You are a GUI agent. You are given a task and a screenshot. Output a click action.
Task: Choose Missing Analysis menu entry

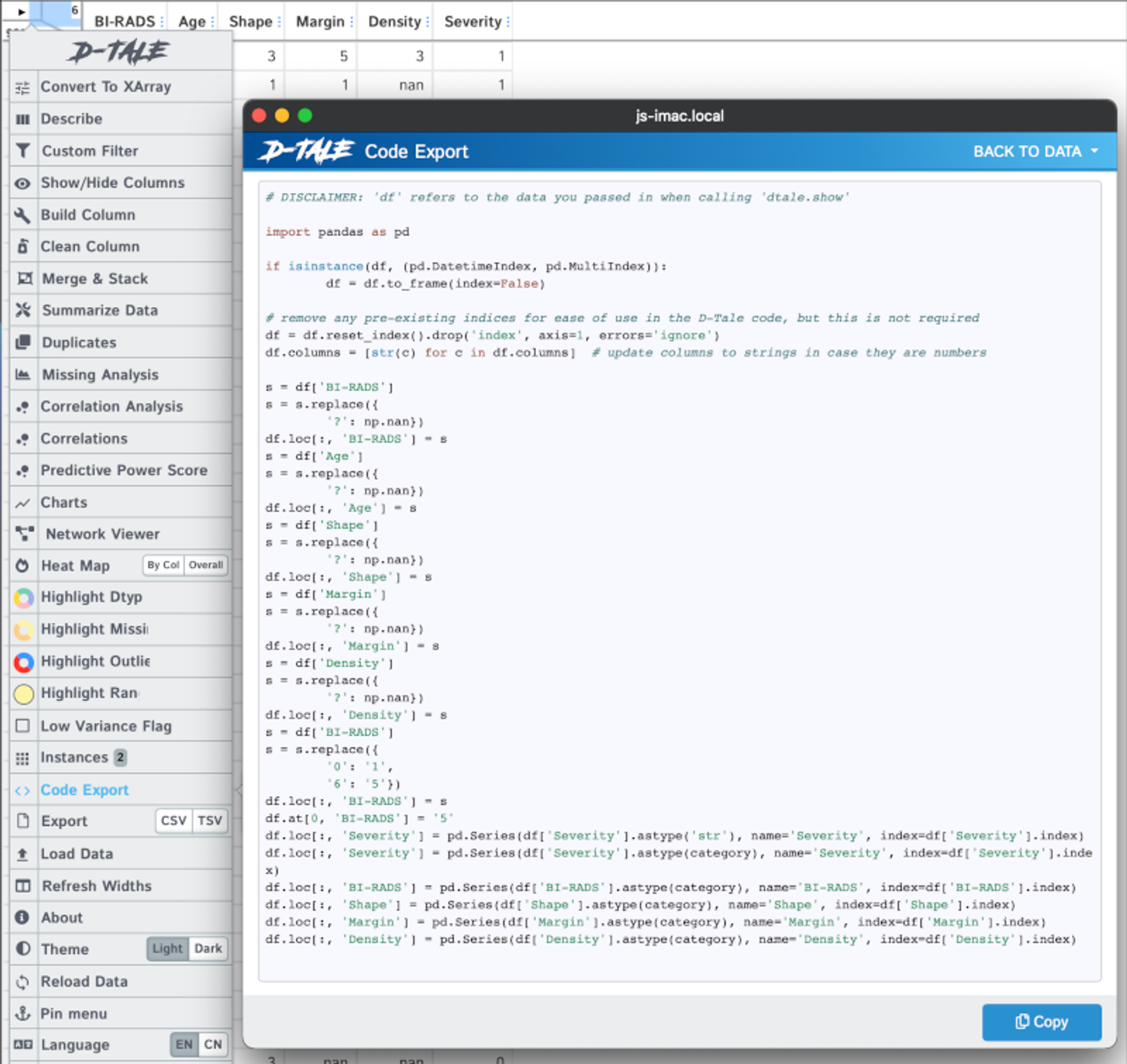[x=121, y=375]
